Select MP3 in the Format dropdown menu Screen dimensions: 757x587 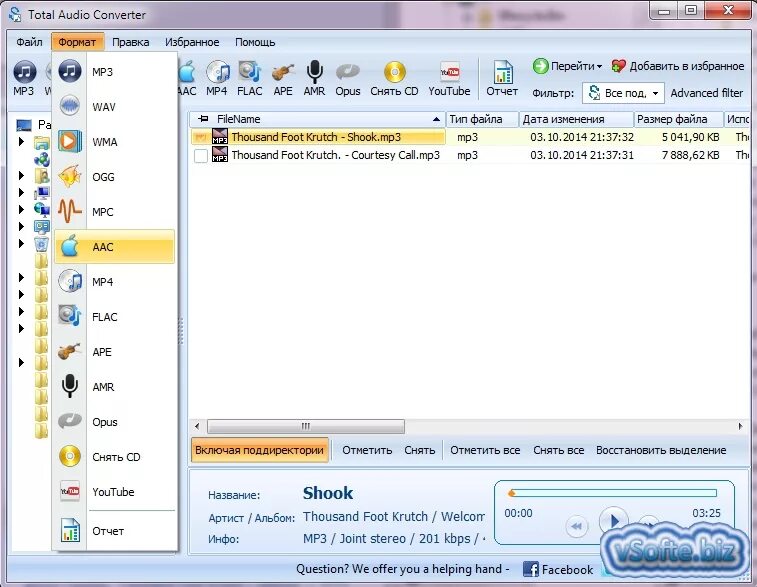click(115, 72)
